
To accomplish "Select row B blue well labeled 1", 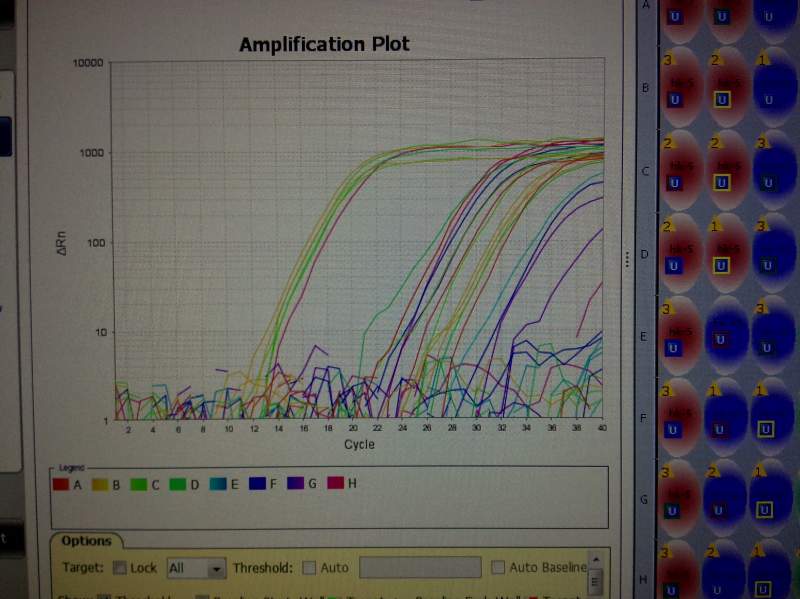I will (x=774, y=87).
